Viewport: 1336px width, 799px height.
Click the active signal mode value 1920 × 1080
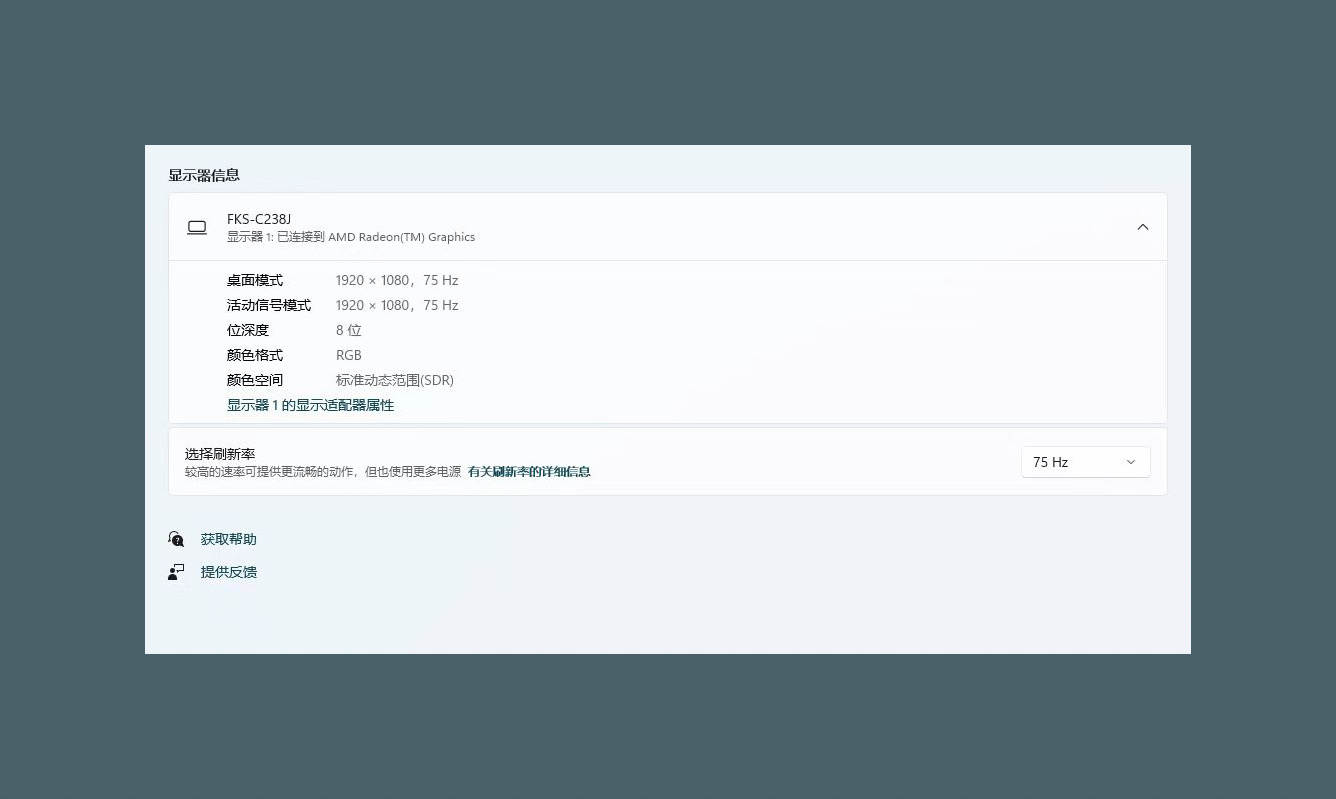[397, 305]
